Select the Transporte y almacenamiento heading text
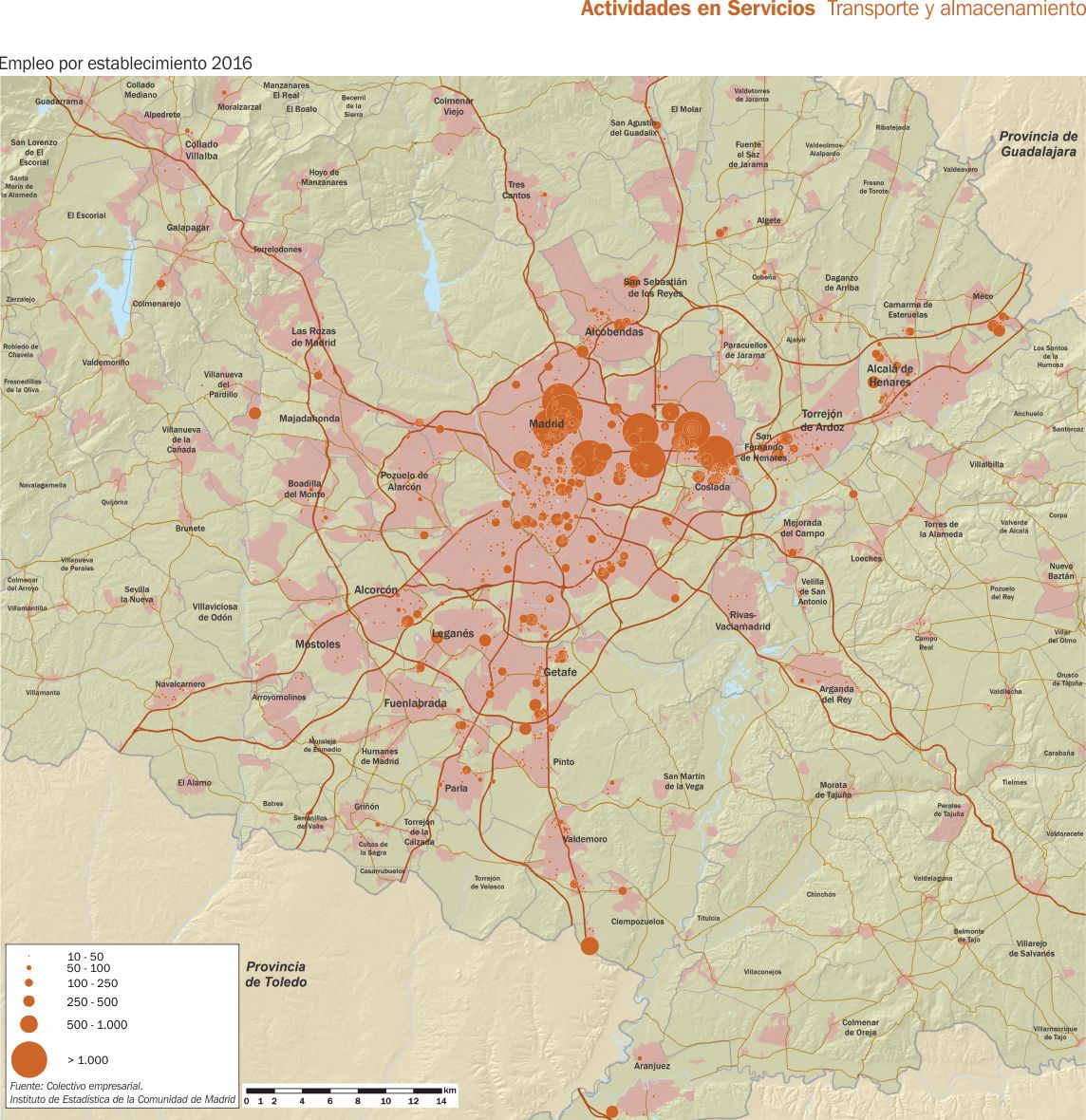The image size is (1086, 1120). pos(955,9)
